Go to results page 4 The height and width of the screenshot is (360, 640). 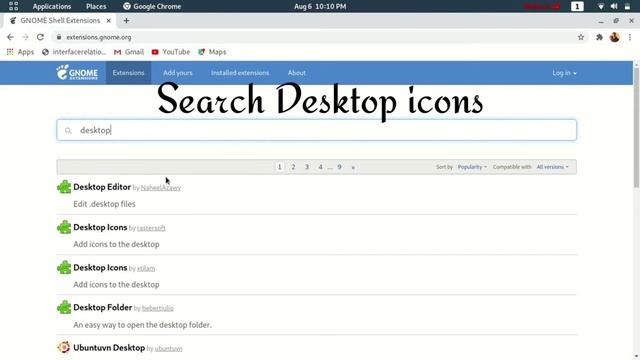coord(320,167)
